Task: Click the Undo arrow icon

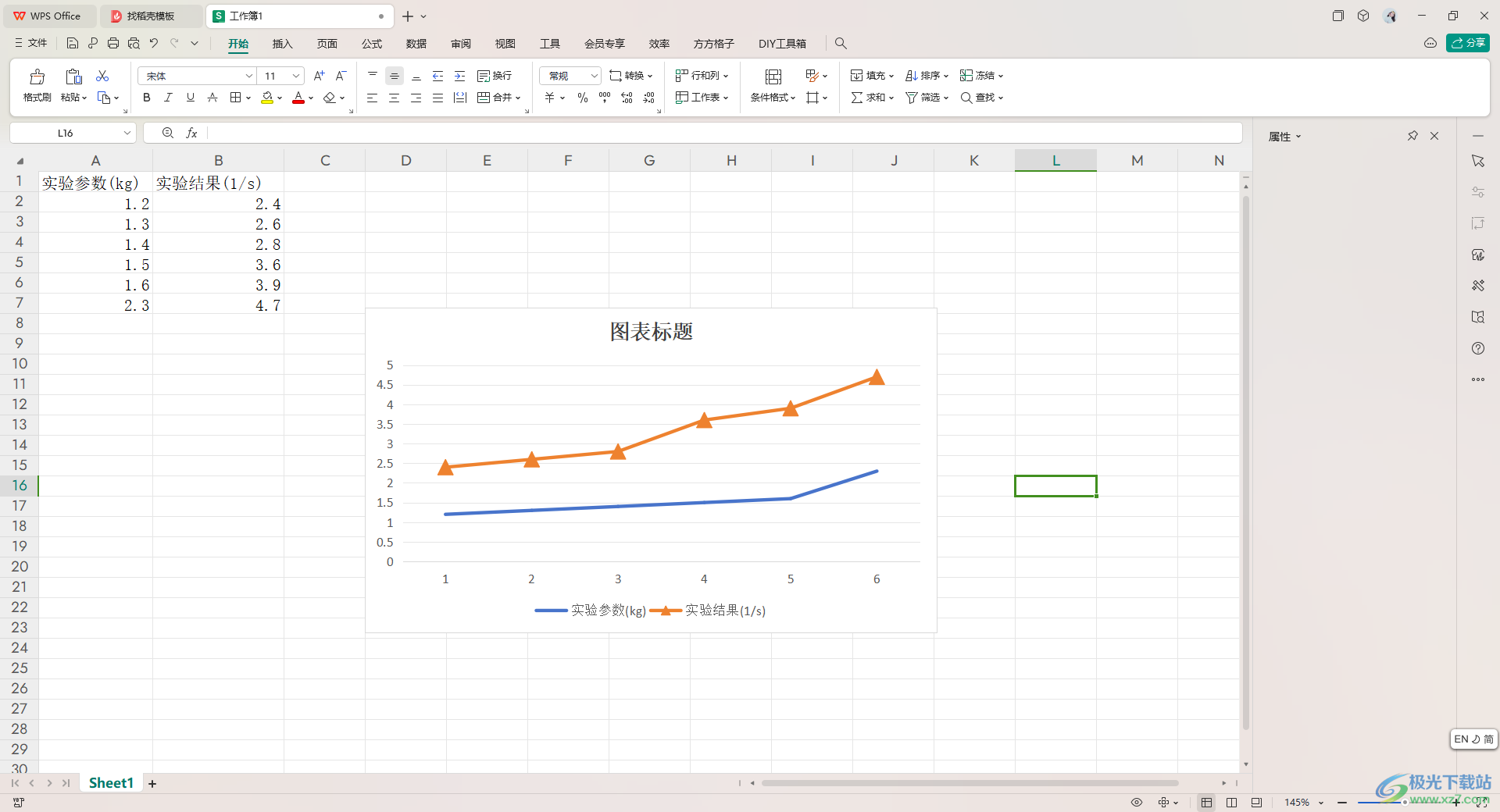Action: pos(154,44)
